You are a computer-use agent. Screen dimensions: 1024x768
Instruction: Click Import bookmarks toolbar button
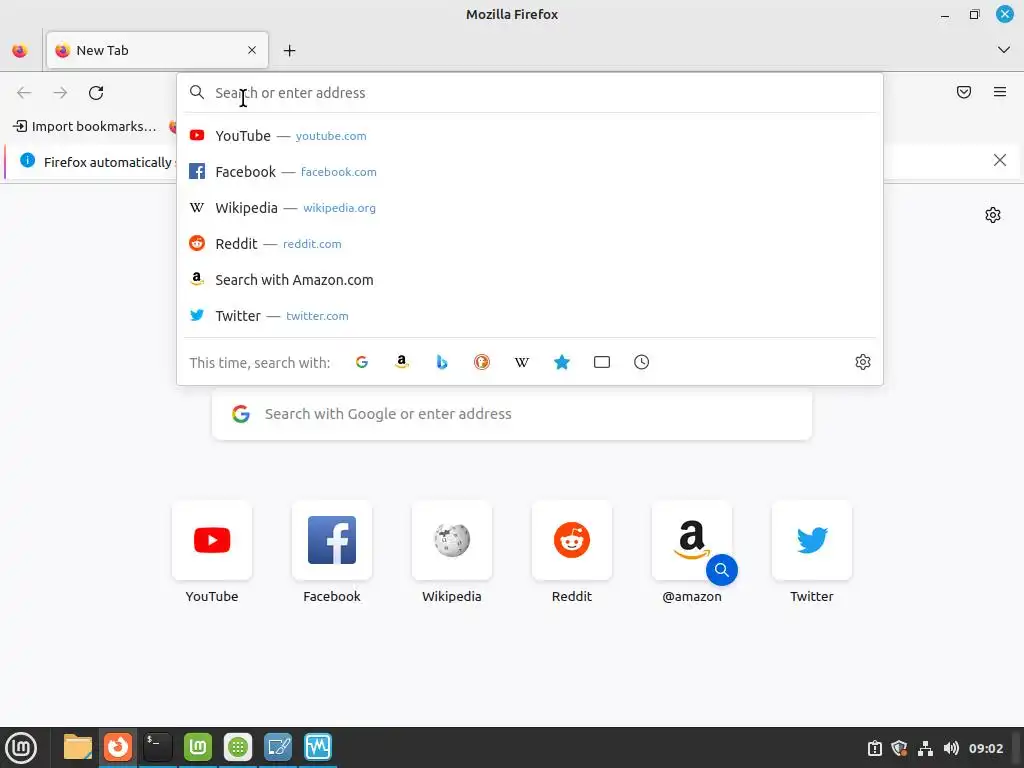[85, 126]
